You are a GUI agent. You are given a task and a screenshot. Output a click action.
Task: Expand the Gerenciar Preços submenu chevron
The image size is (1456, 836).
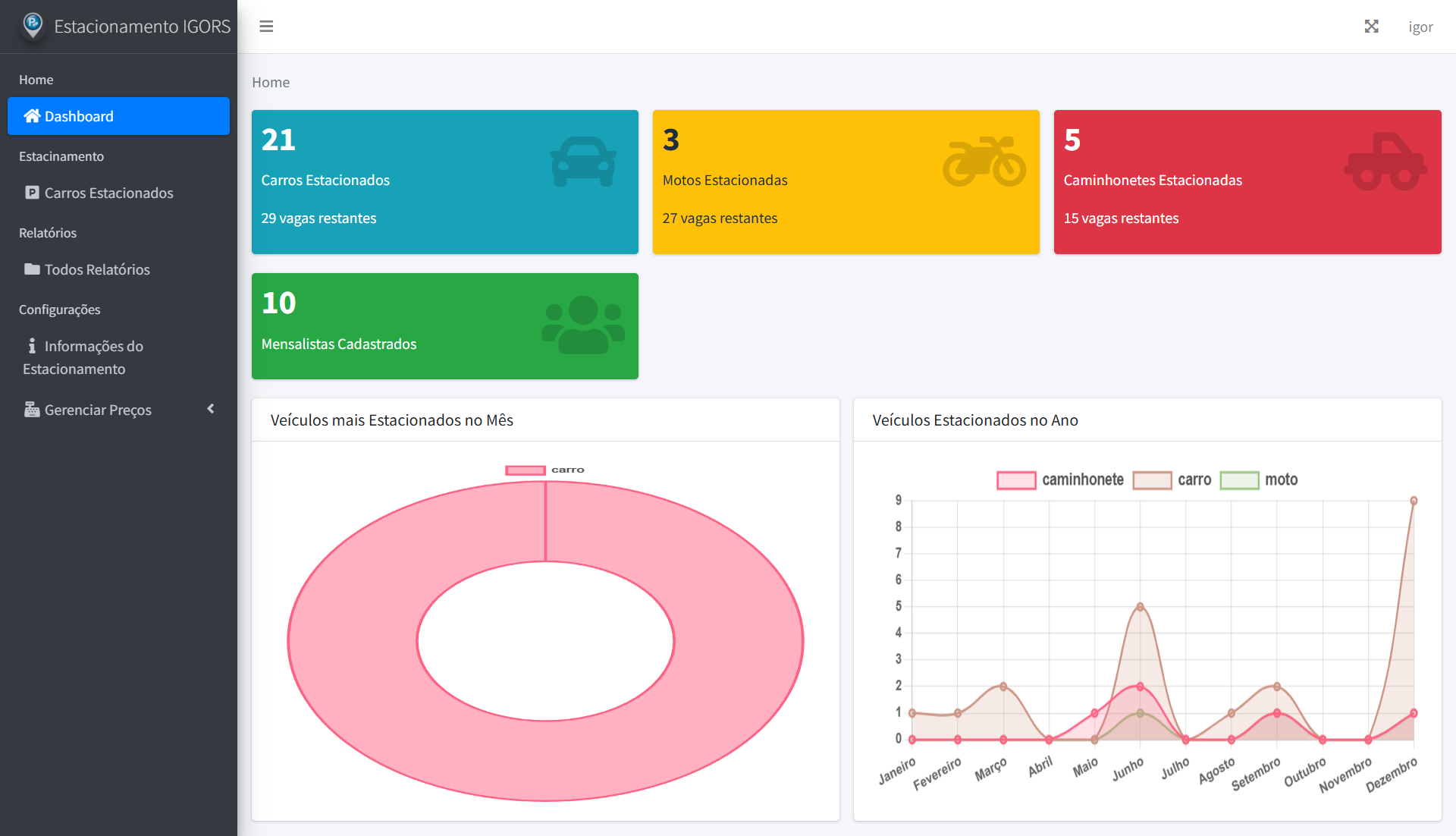click(x=211, y=409)
